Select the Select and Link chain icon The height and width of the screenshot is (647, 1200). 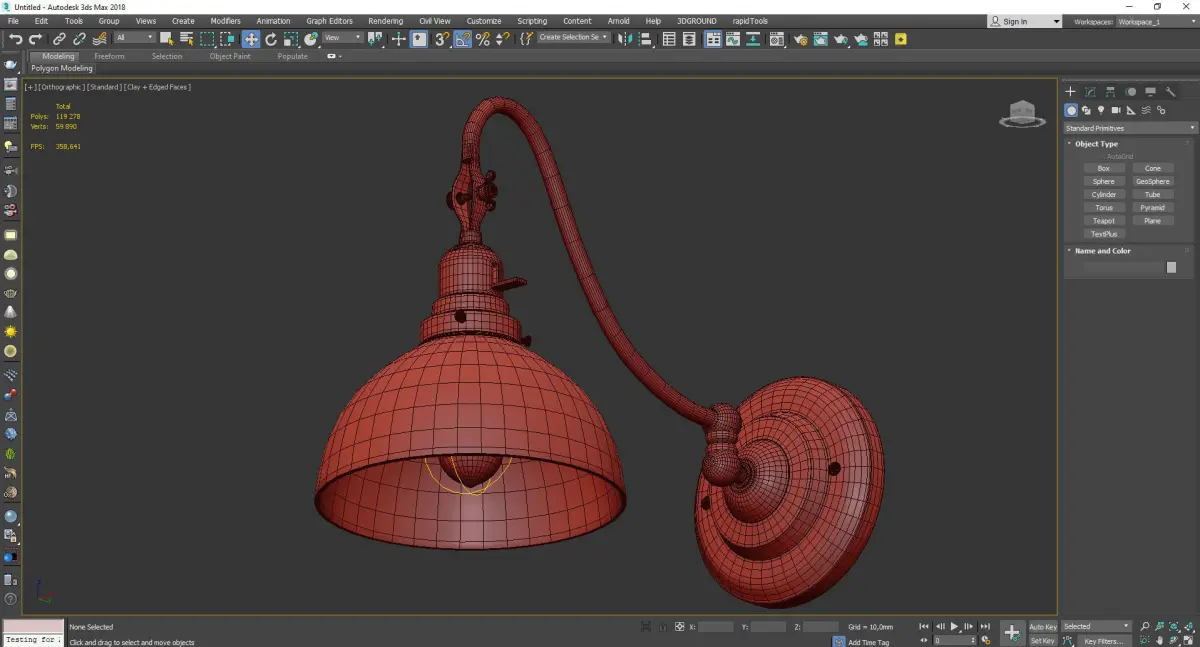[x=61, y=39]
